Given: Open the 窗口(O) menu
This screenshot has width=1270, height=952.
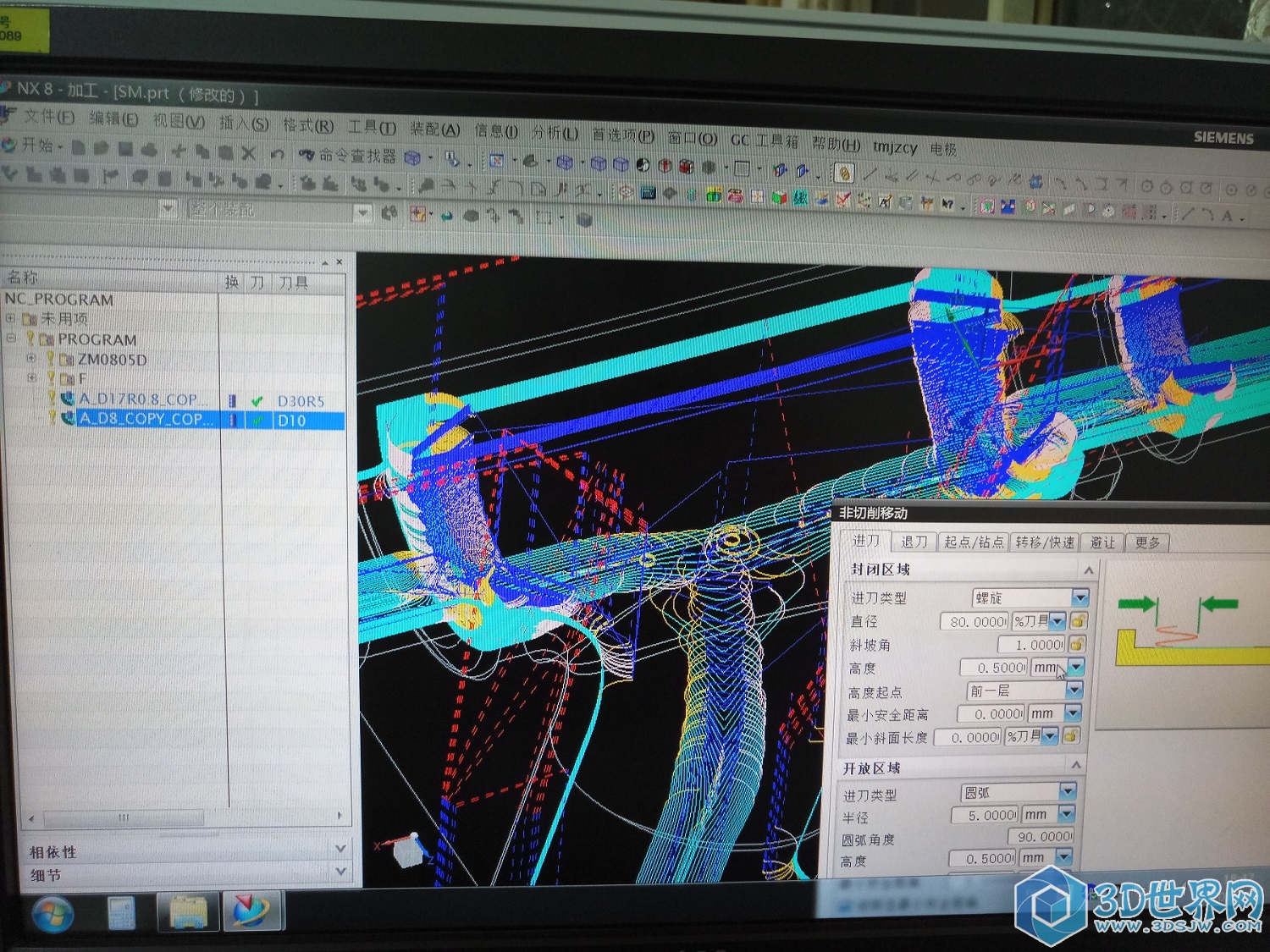Looking at the screenshot, I should [692, 137].
